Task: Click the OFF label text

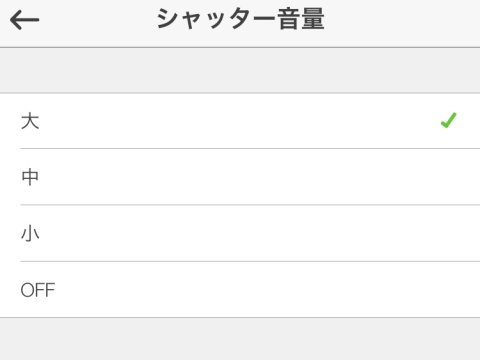Action: pos(38,290)
